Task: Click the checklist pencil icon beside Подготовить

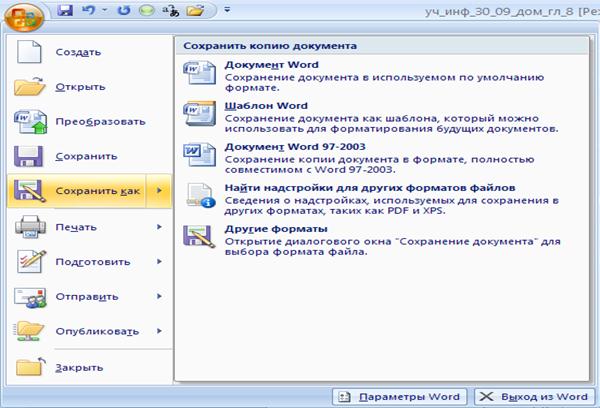Action: pos(31,261)
